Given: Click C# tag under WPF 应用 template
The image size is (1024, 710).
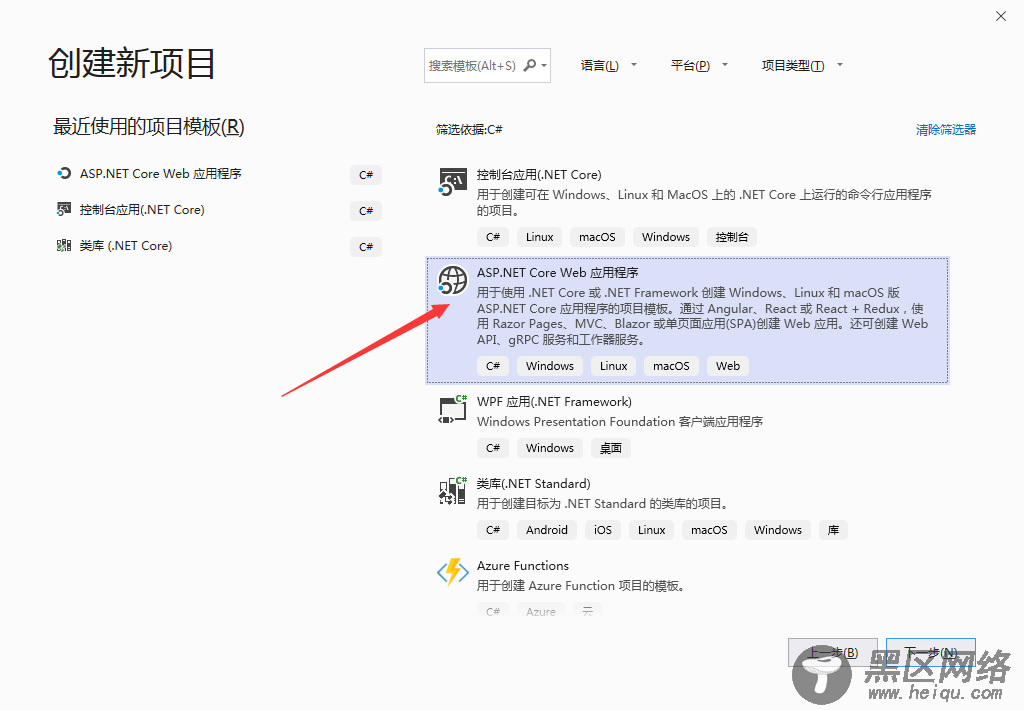Looking at the screenshot, I should click(493, 448).
